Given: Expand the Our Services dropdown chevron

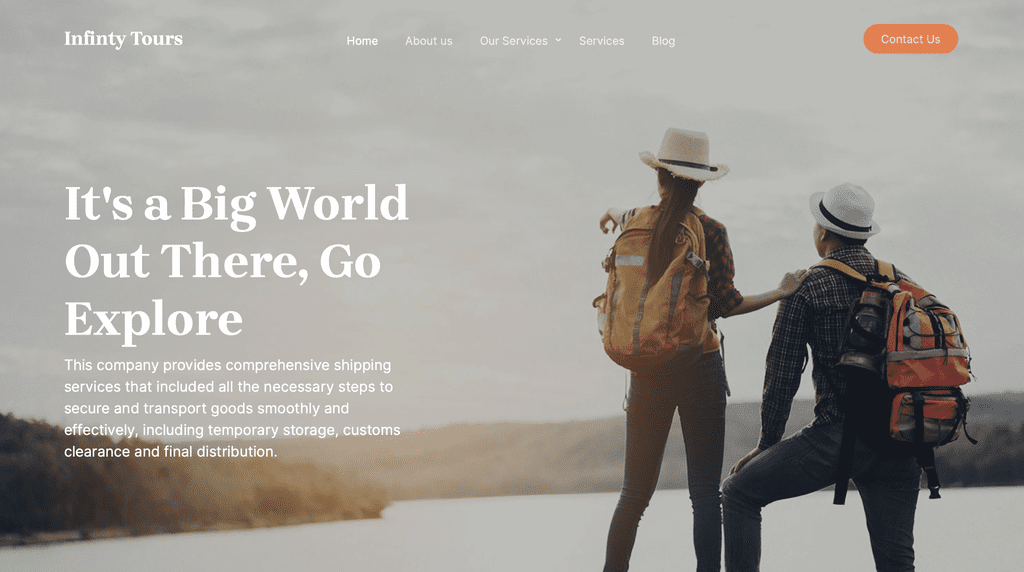Looking at the screenshot, I should [x=558, y=40].
